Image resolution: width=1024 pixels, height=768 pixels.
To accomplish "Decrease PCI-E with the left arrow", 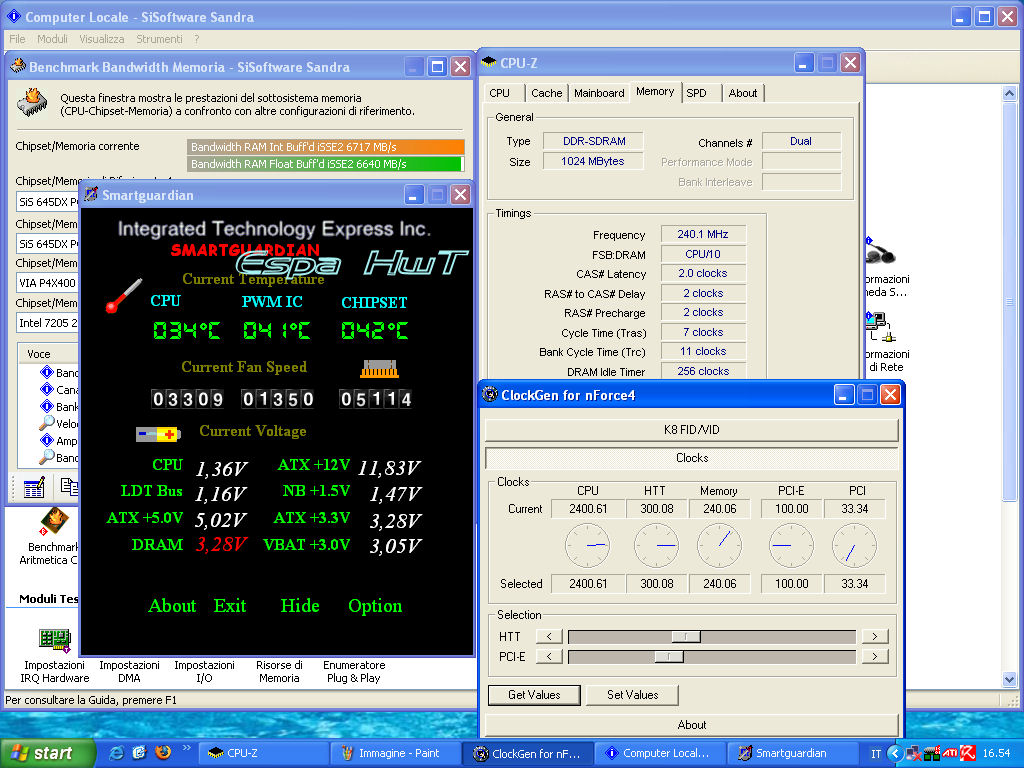I will [549, 656].
